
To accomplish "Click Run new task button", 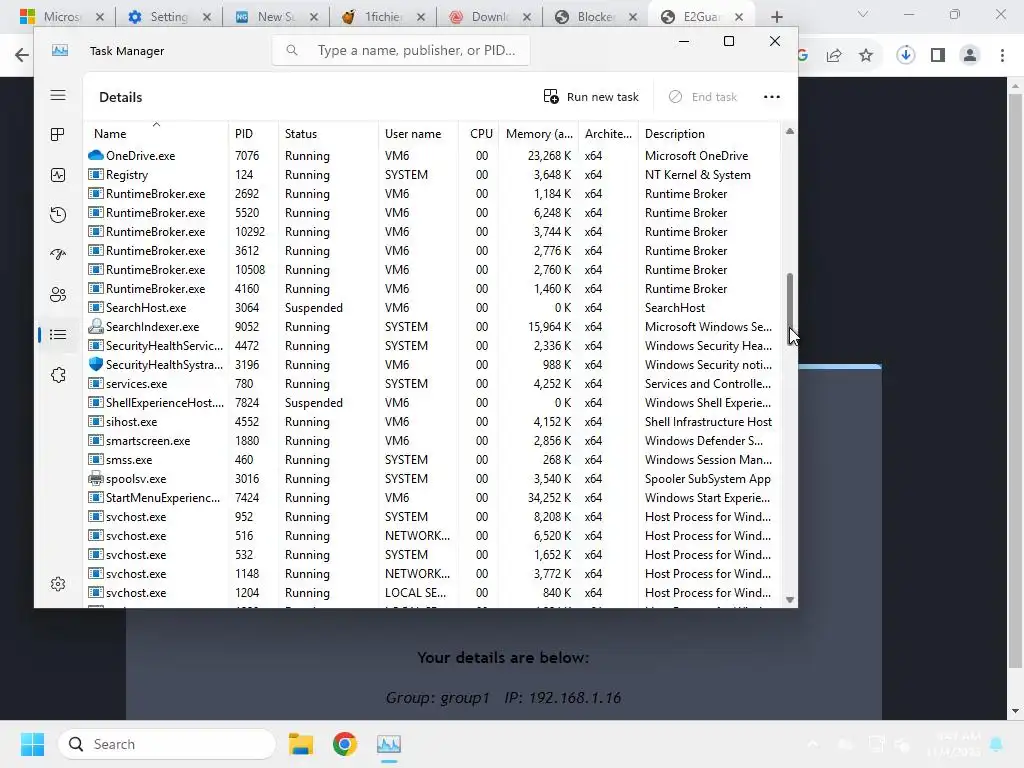I will tap(591, 97).
